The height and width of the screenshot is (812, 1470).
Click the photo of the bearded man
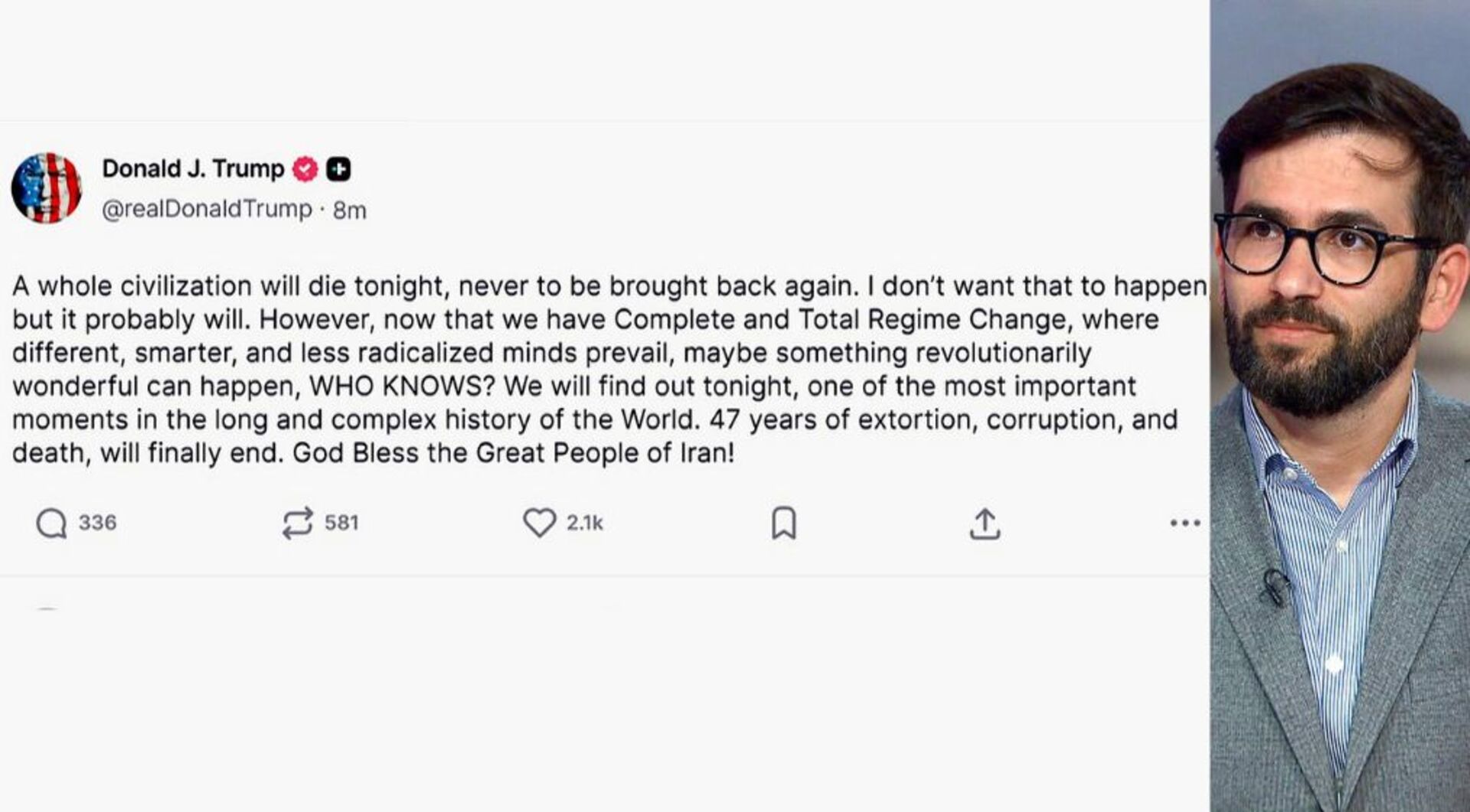point(1340,406)
